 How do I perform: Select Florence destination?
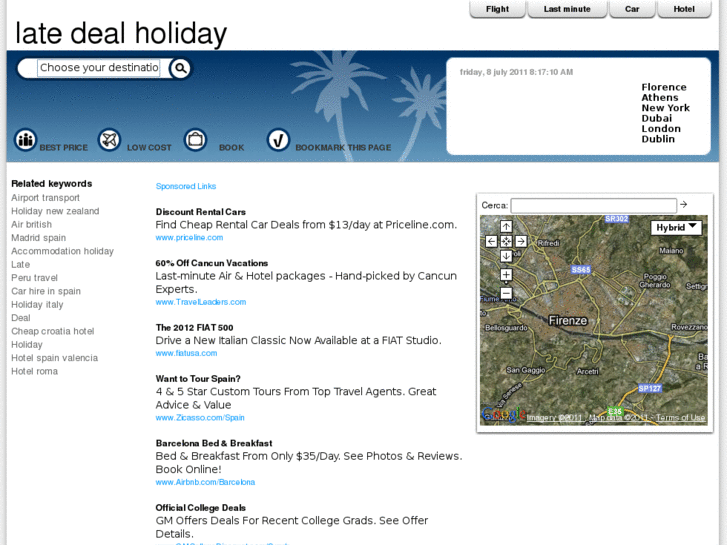(x=663, y=87)
